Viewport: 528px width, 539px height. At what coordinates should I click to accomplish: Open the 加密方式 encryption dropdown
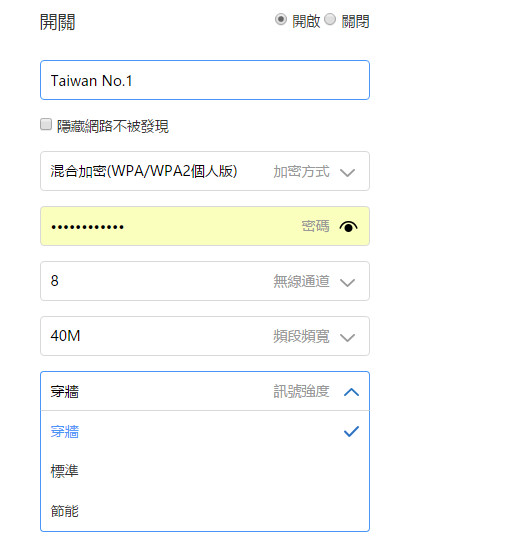(205, 171)
